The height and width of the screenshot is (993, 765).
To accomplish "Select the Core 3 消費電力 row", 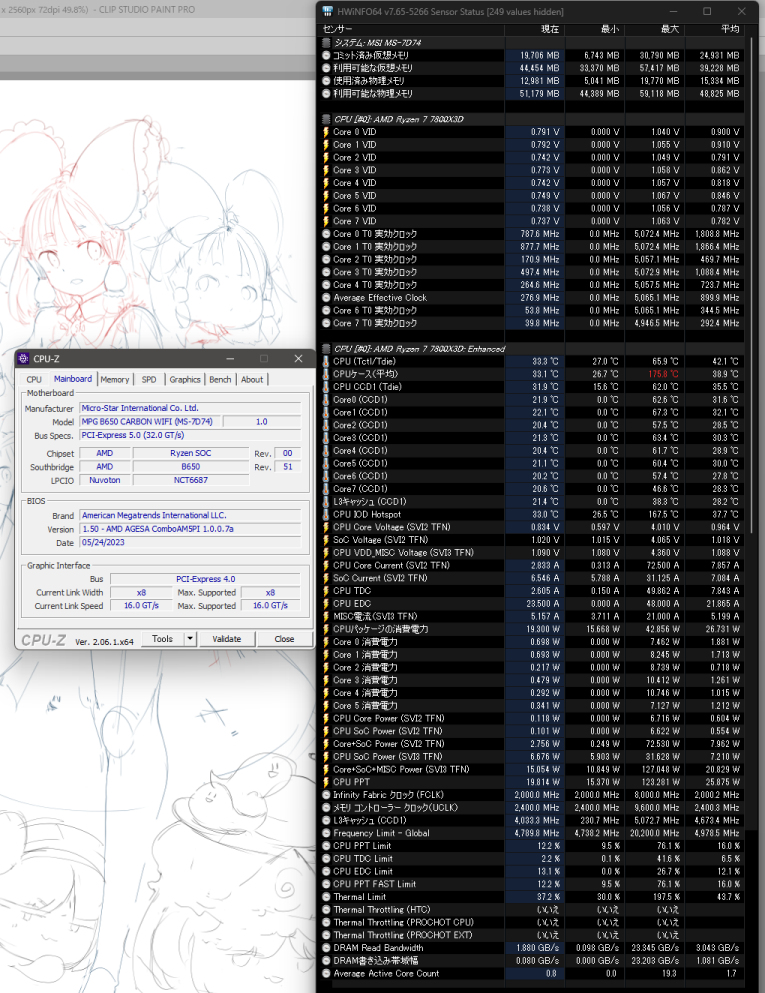I will [532, 680].
